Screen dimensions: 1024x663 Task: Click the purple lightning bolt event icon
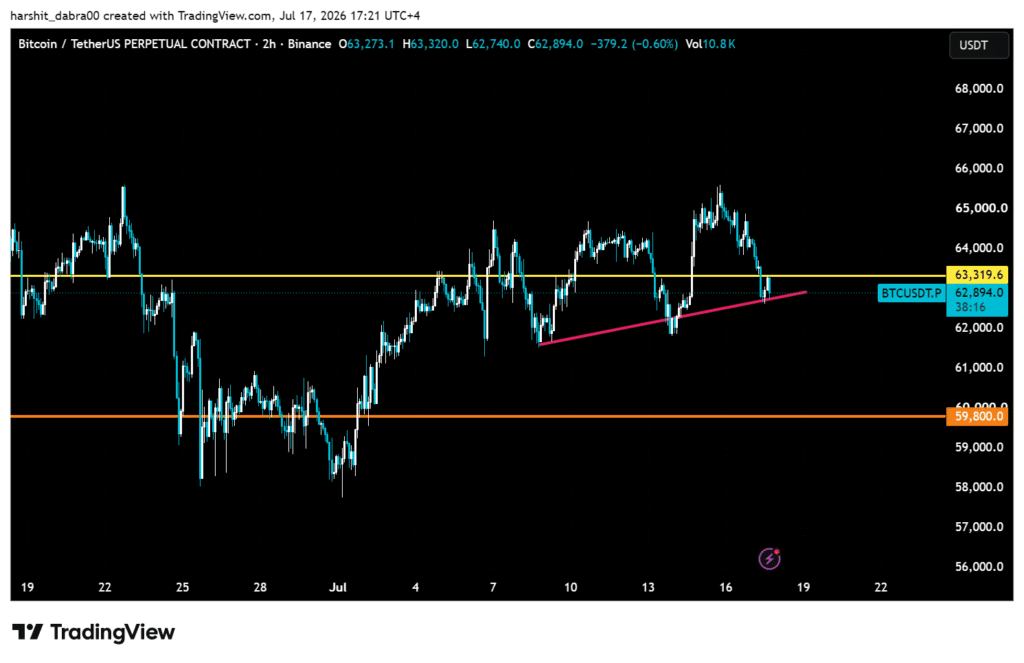[x=769, y=558]
